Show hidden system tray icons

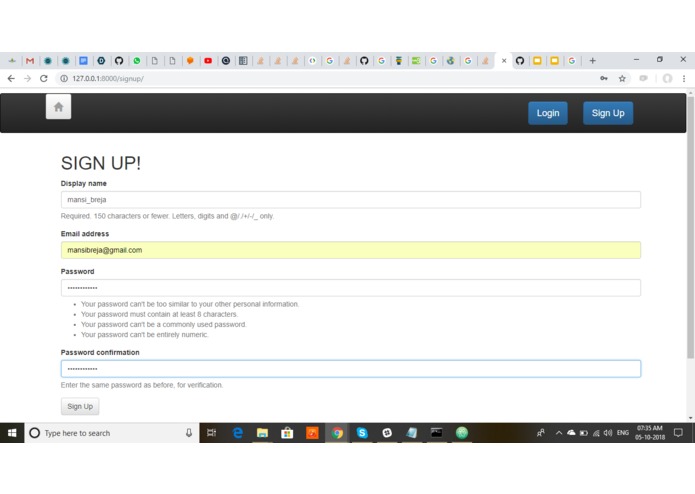point(559,433)
